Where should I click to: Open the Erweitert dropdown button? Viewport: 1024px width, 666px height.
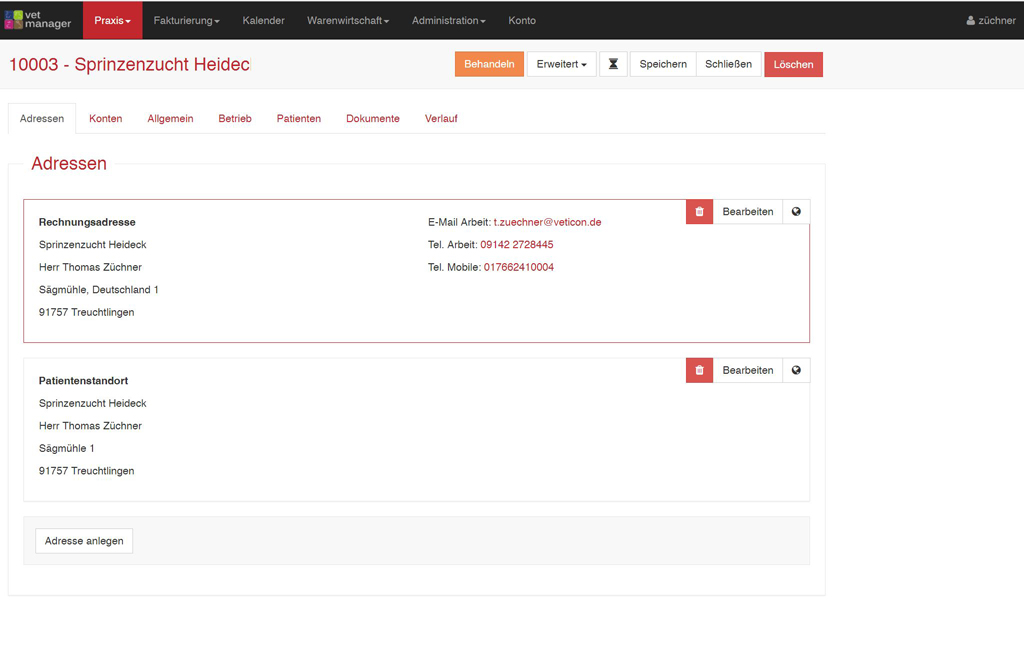561,64
